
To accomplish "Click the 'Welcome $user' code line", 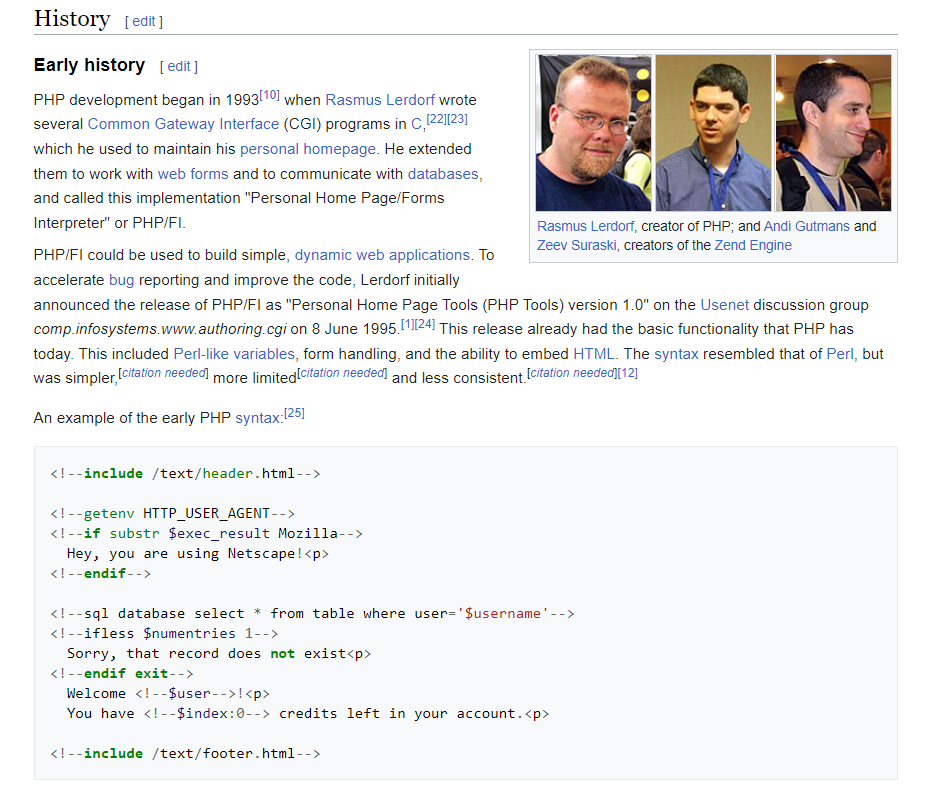I will tap(168, 694).
